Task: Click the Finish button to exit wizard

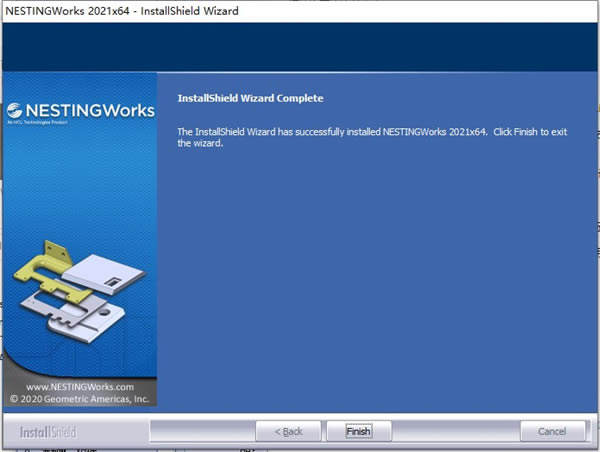Action: tap(359, 431)
